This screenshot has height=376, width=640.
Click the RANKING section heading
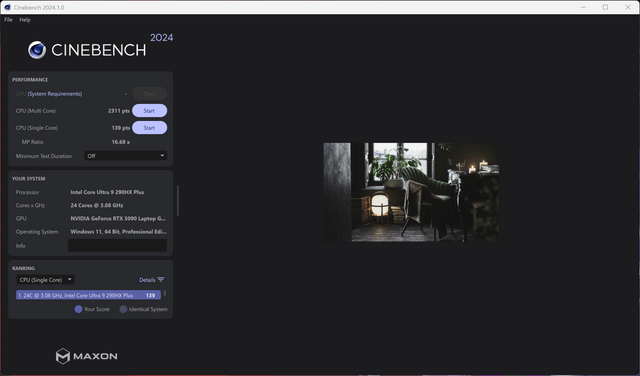point(23,268)
